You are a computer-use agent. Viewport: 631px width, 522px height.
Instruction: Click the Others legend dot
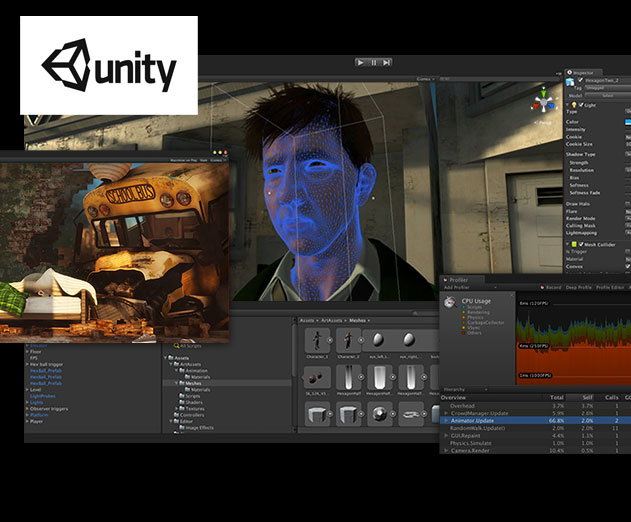[464, 333]
